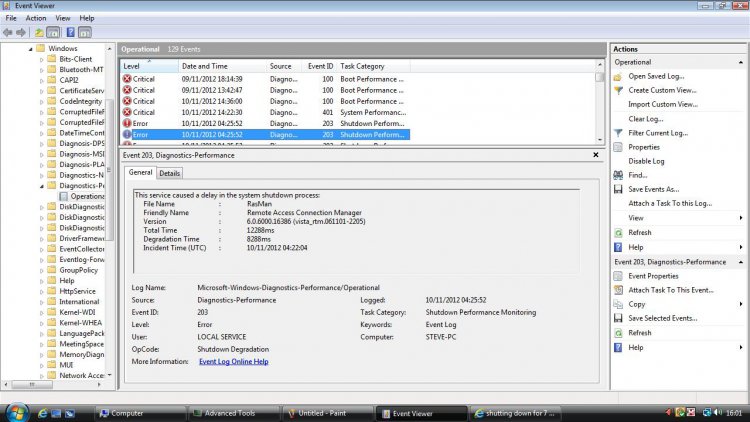This screenshot has height=422, width=750.
Task: Expand the Kernel-WHEA tree folder
Action: (x=42, y=323)
